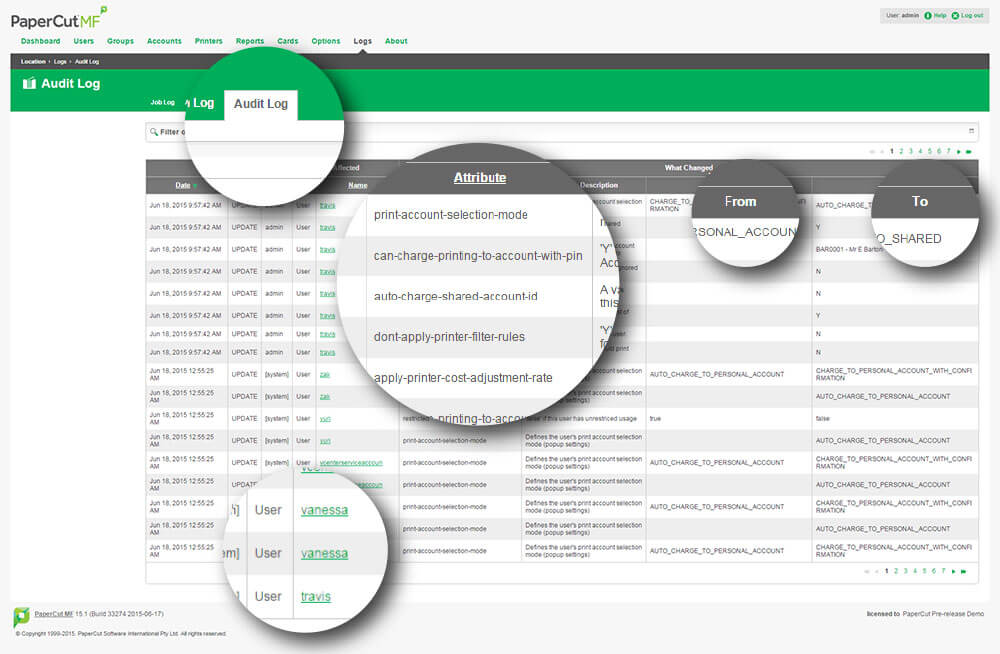The image size is (1000, 654).
Task: Go to page 2 above the table
Action: tap(901, 151)
